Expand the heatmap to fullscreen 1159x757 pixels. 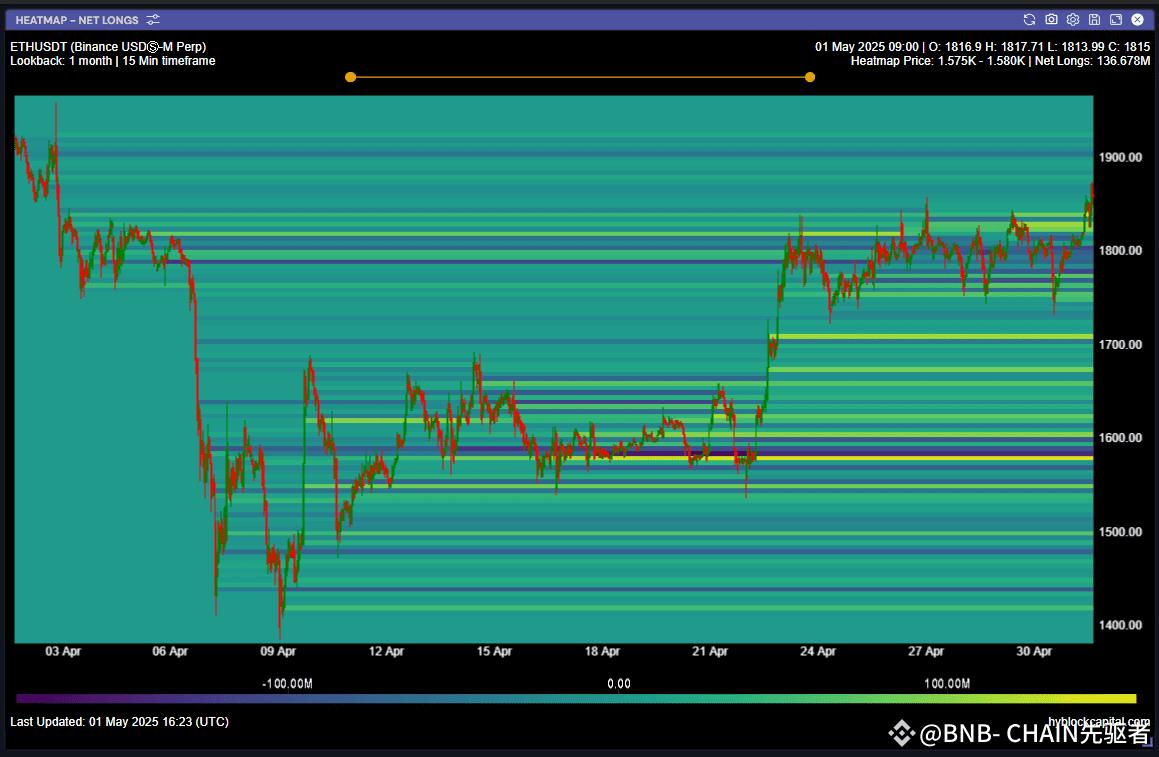click(x=1115, y=19)
